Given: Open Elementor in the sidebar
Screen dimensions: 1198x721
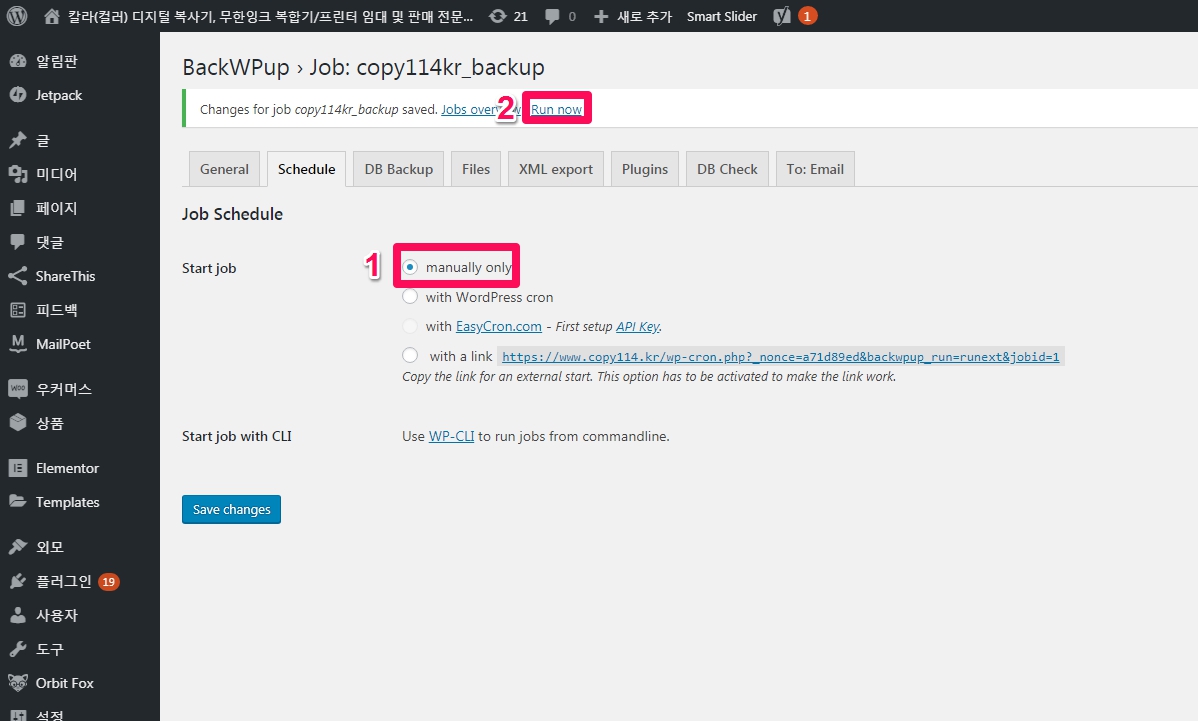Looking at the screenshot, I should point(67,468).
